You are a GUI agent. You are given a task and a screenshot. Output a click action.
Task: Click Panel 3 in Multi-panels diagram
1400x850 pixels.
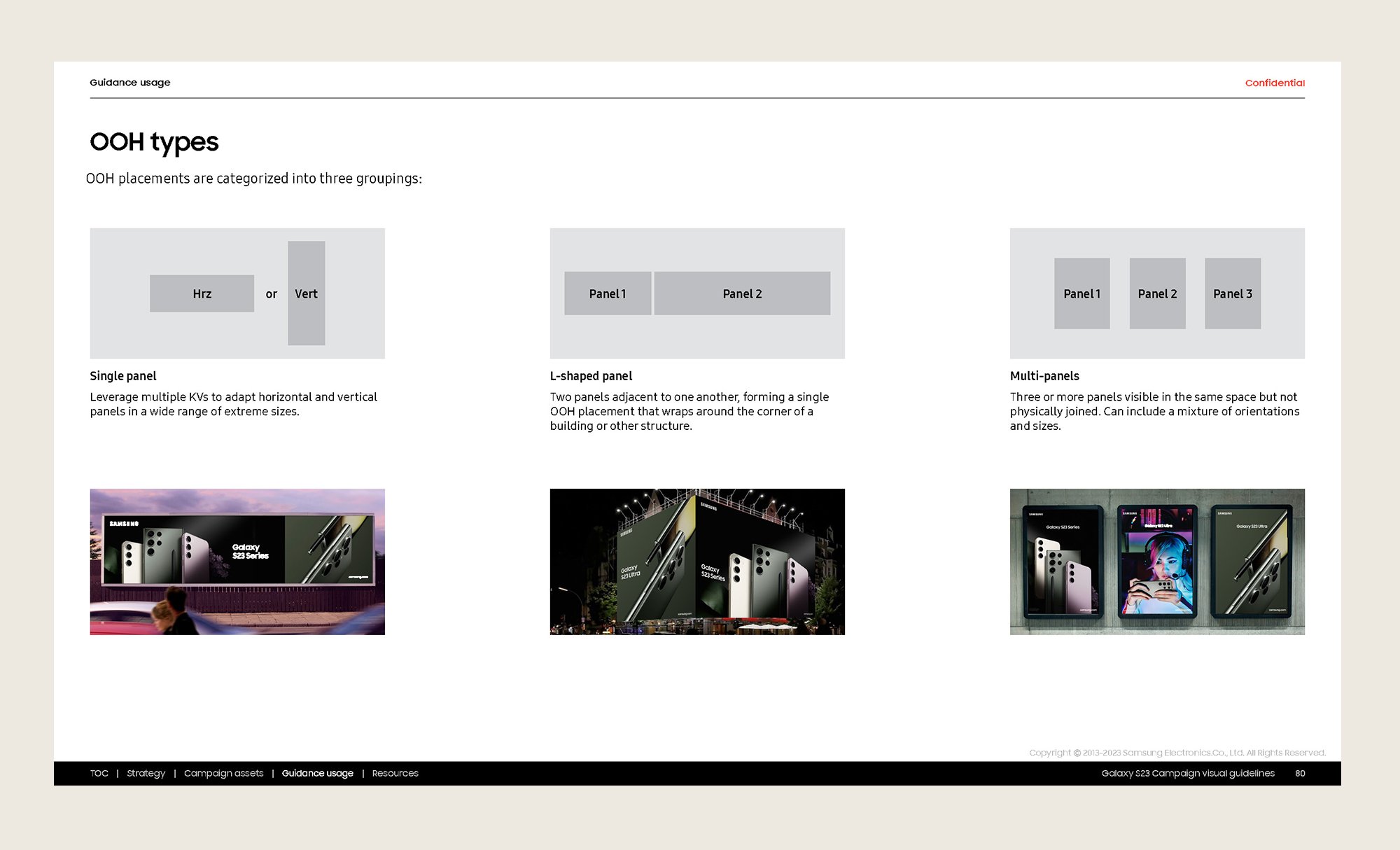coord(1233,293)
